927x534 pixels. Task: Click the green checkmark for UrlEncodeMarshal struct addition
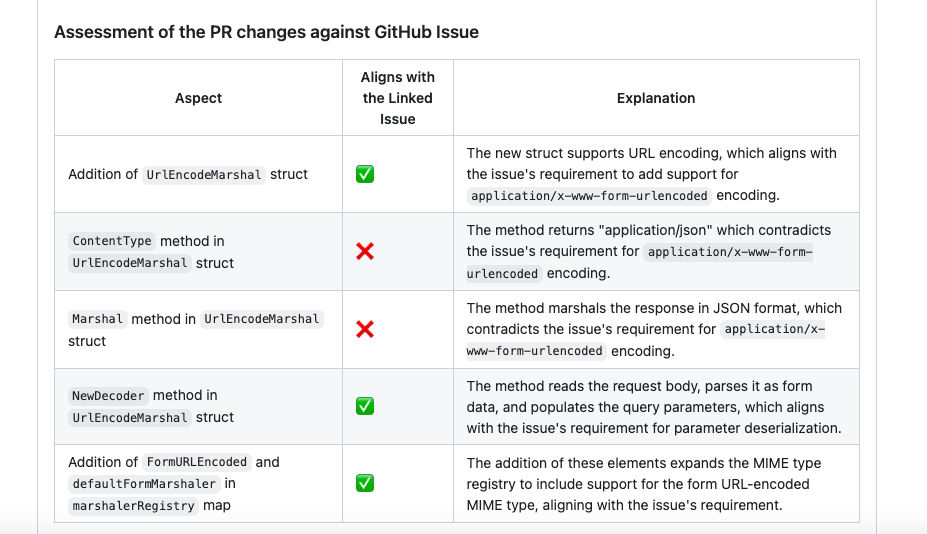tap(365, 174)
